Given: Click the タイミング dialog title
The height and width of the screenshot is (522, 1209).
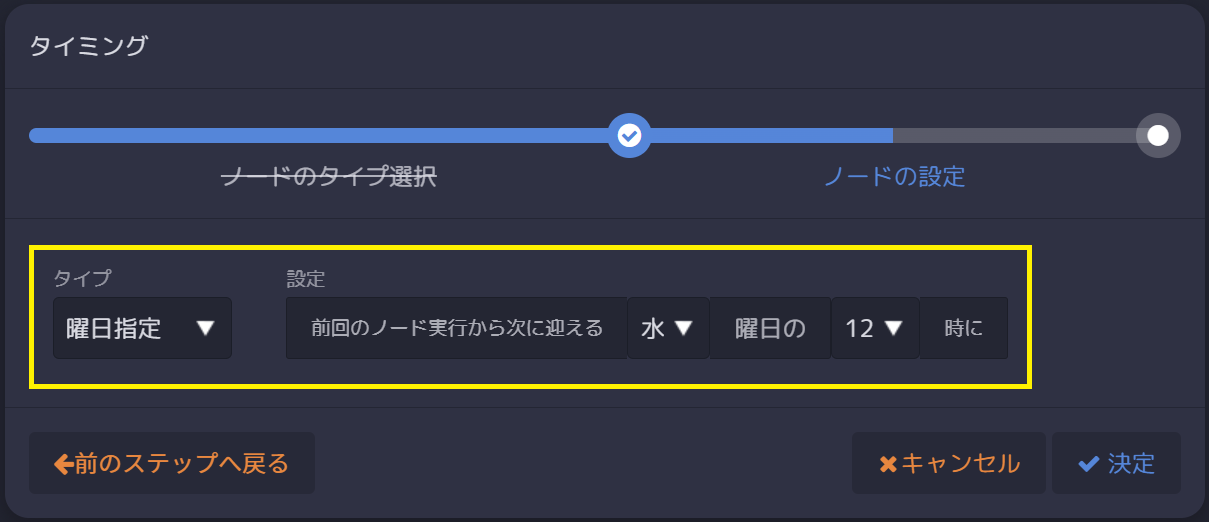Looking at the screenshot, I should tap(88, 46).
